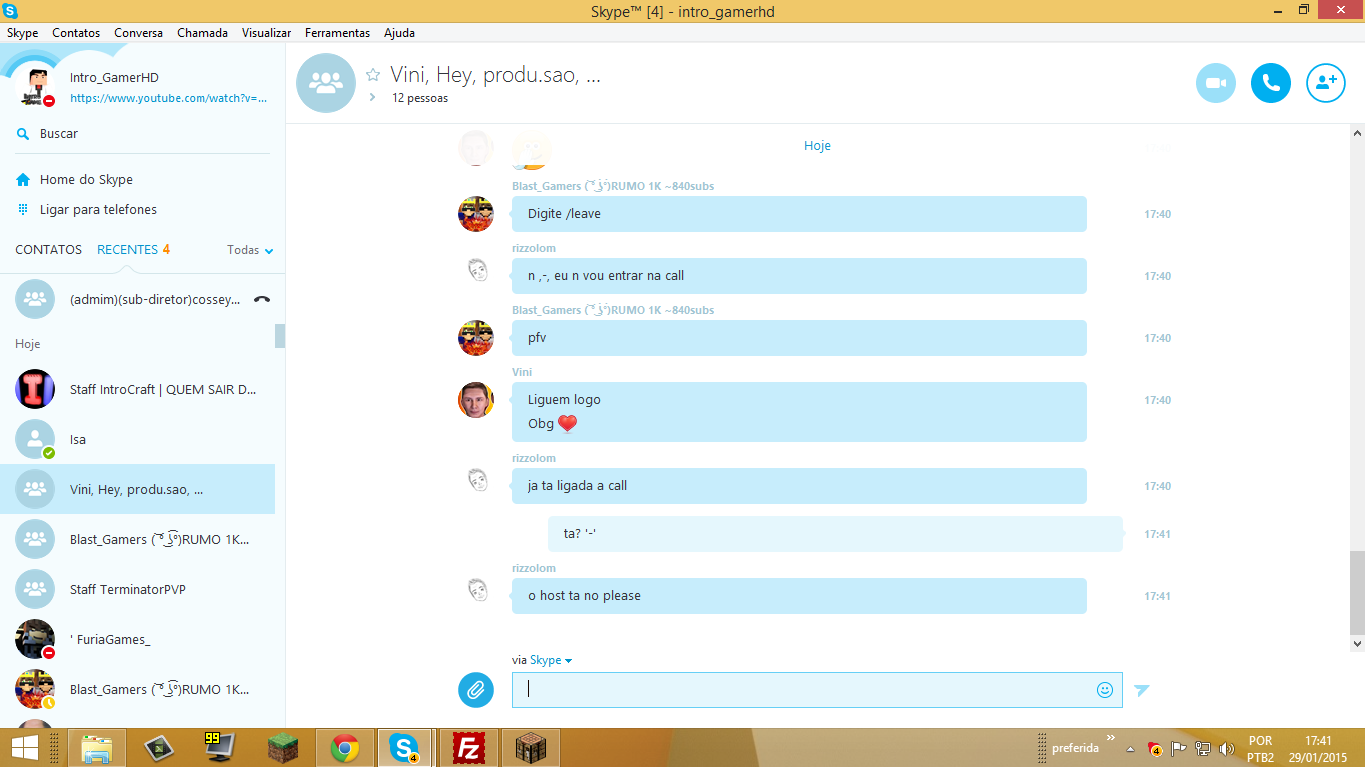Open the Conversa menu

pyautogui.click(x=138, y=33)
